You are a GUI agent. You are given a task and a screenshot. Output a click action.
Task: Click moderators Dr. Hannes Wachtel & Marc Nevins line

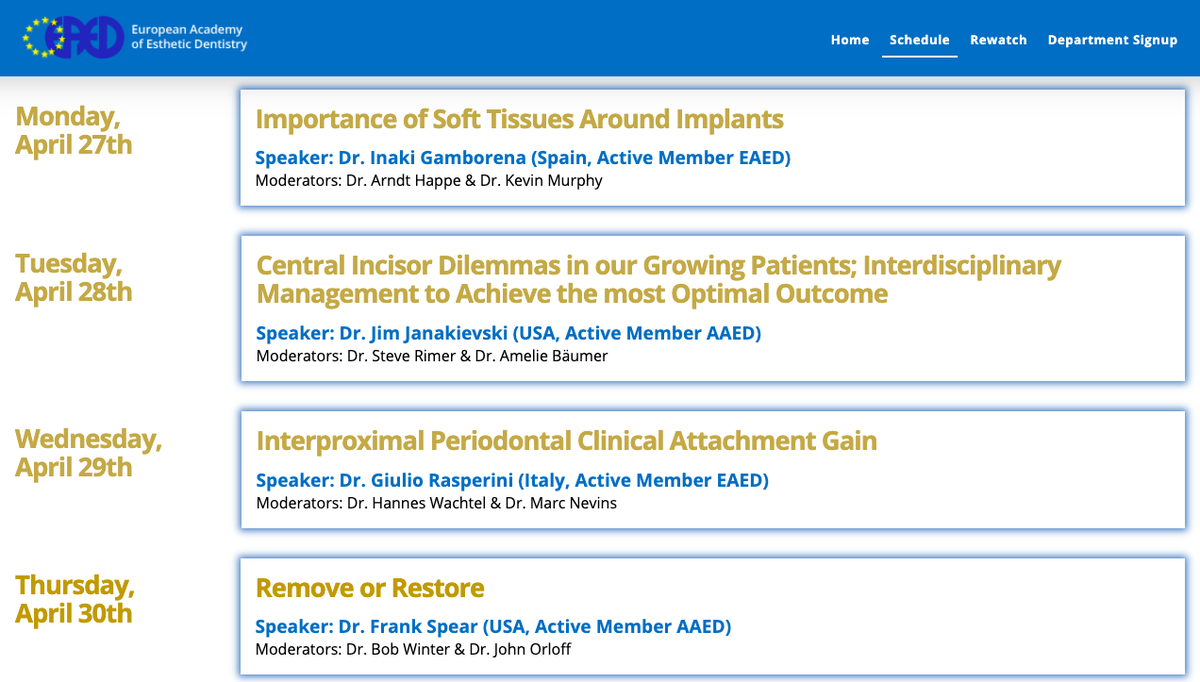[x=436, y=503]
